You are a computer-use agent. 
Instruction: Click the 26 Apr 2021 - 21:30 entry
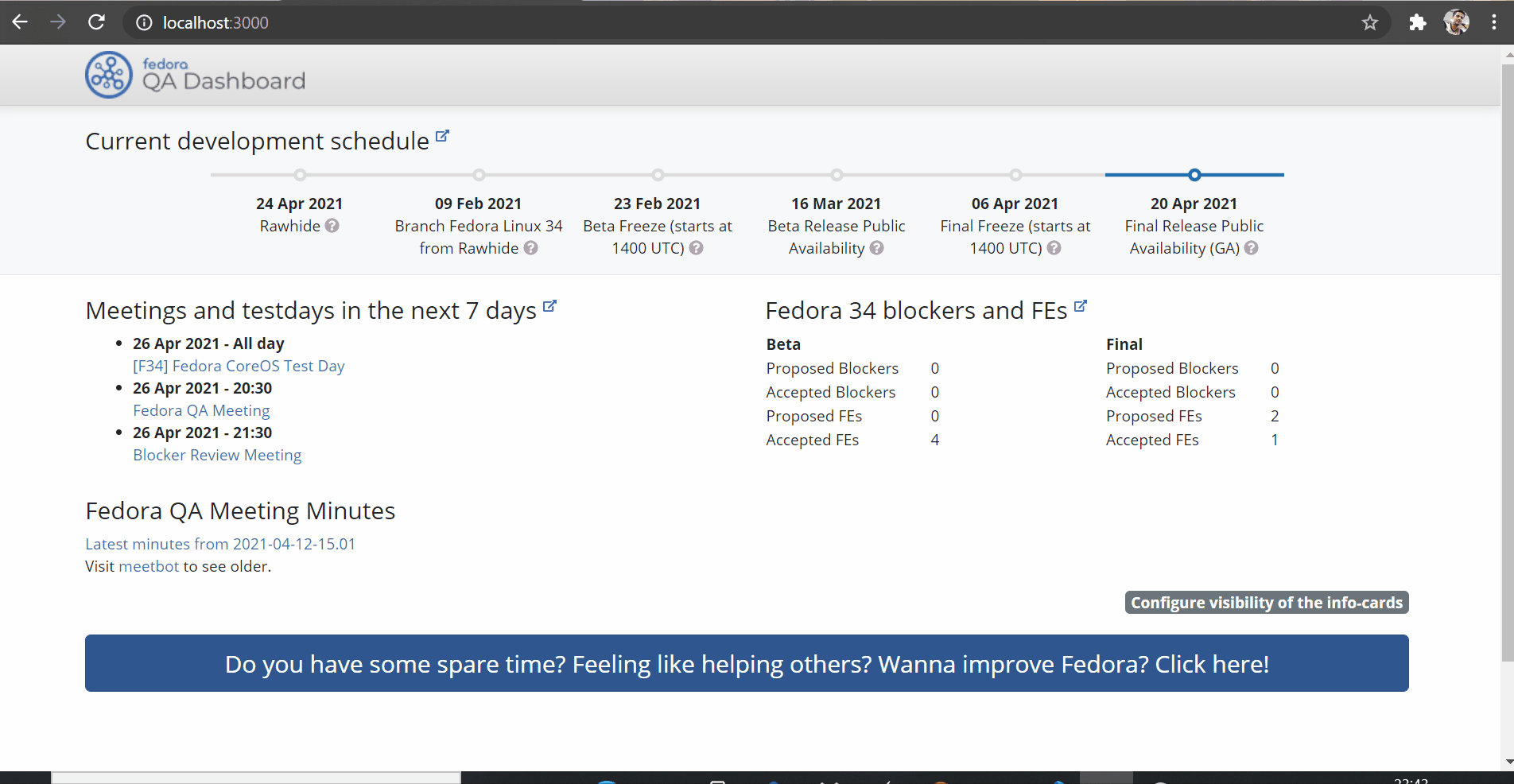202,433
